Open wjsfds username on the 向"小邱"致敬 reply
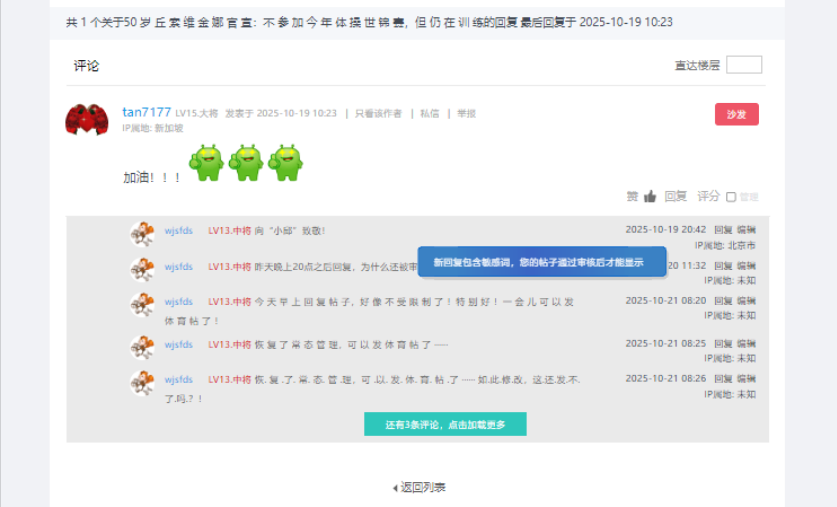This screenshot has height=507, width=837. 178,231
